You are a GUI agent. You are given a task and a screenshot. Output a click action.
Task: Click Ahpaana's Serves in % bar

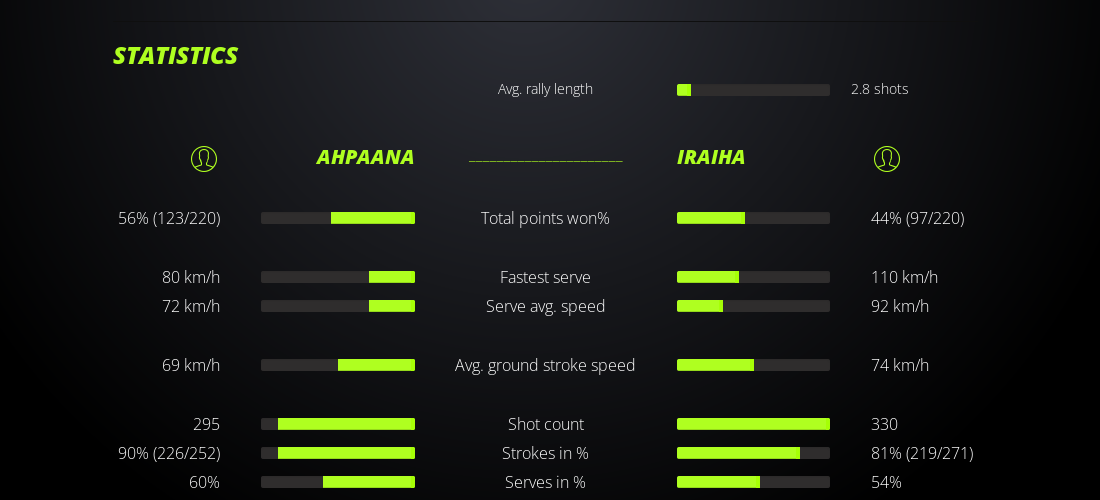pos(338,482)
